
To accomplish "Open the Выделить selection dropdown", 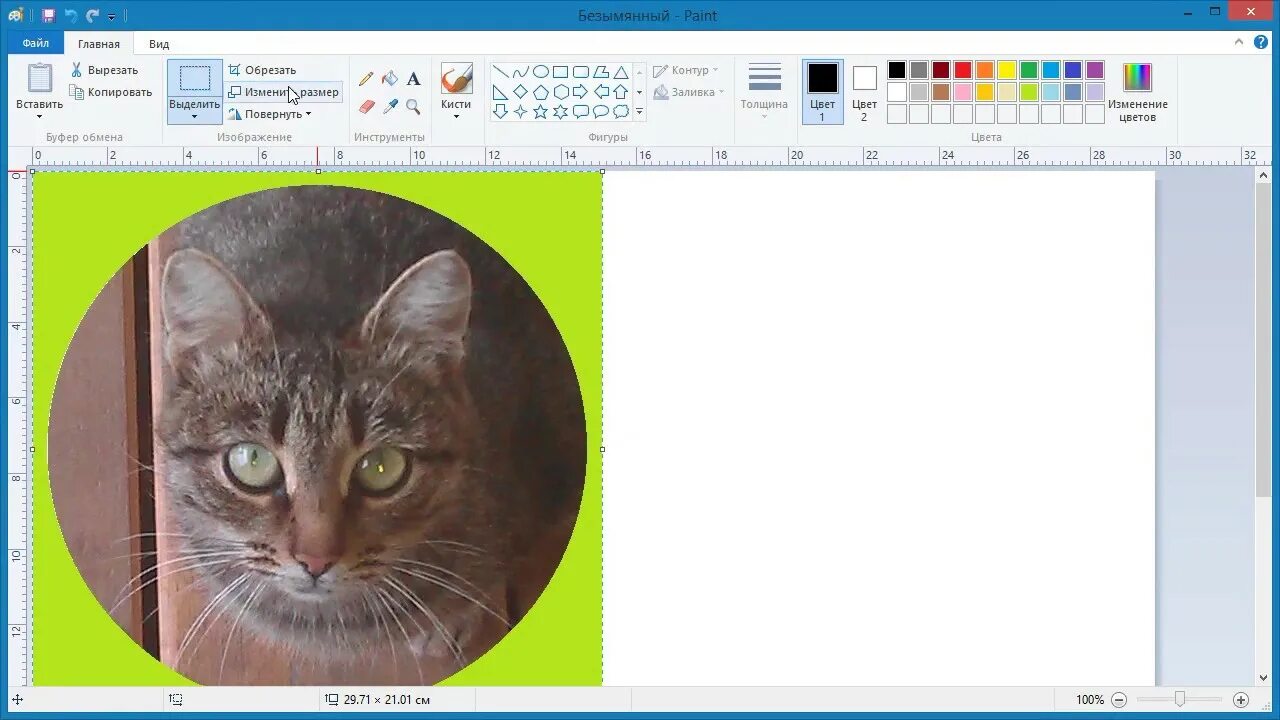I will 194,116.
